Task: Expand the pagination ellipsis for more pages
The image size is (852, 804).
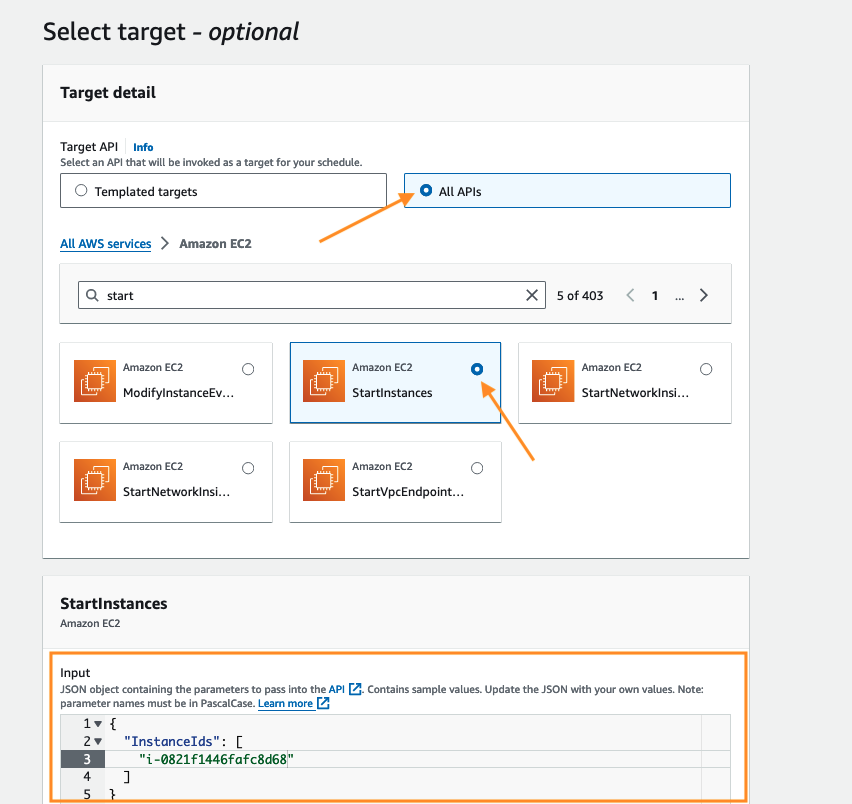Action: pos(680,296)
